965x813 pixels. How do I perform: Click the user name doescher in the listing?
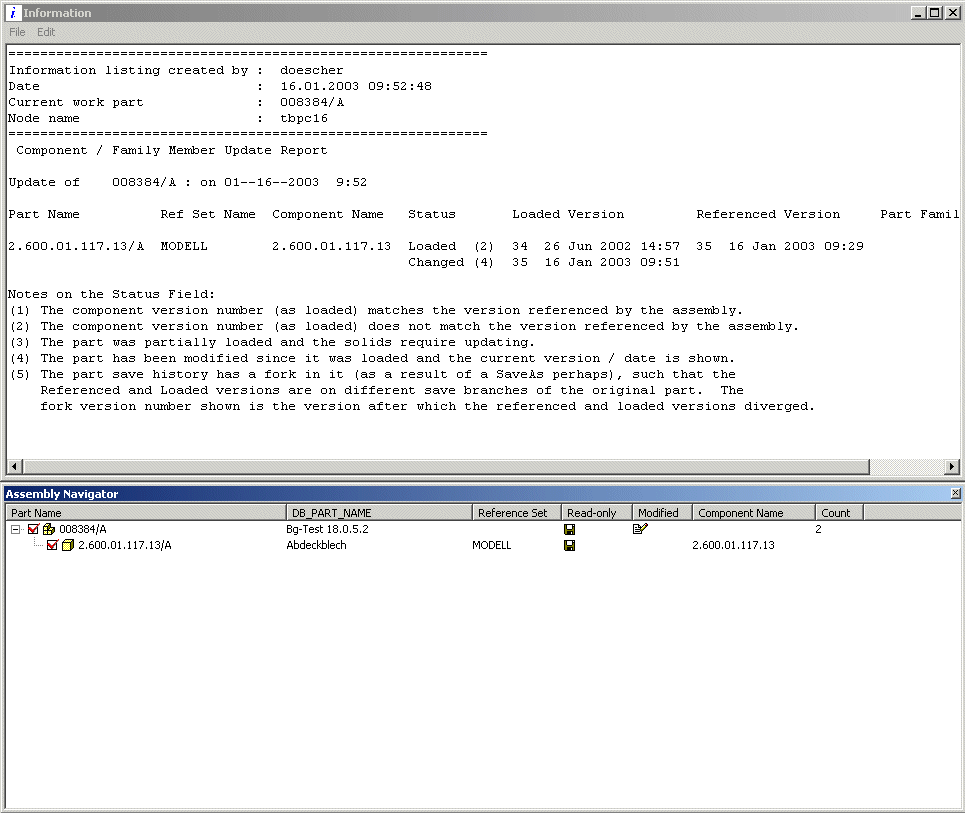(311, 70)
